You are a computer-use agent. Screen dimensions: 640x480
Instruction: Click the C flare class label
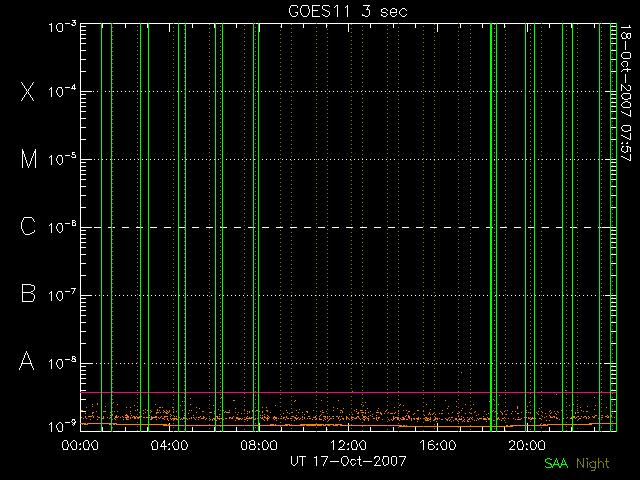(28, 226)
